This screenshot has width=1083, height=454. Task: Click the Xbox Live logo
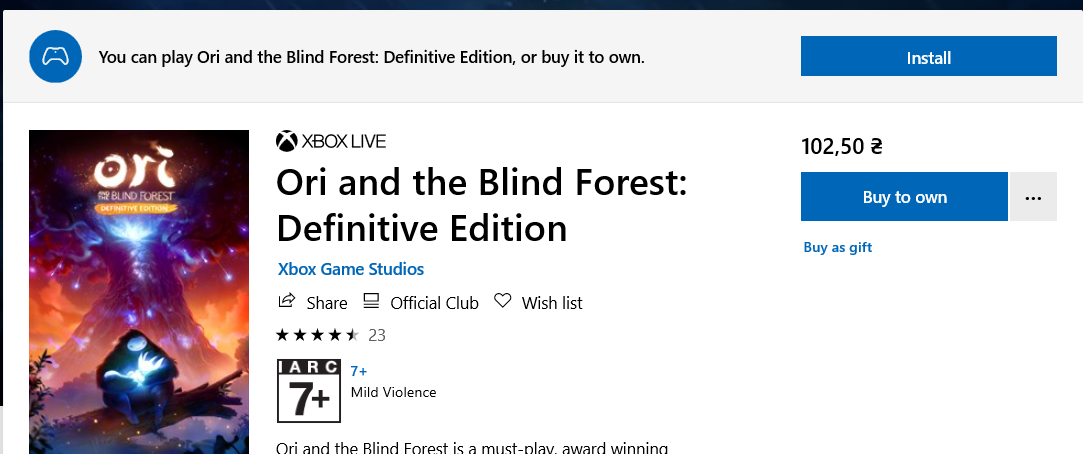331,141
